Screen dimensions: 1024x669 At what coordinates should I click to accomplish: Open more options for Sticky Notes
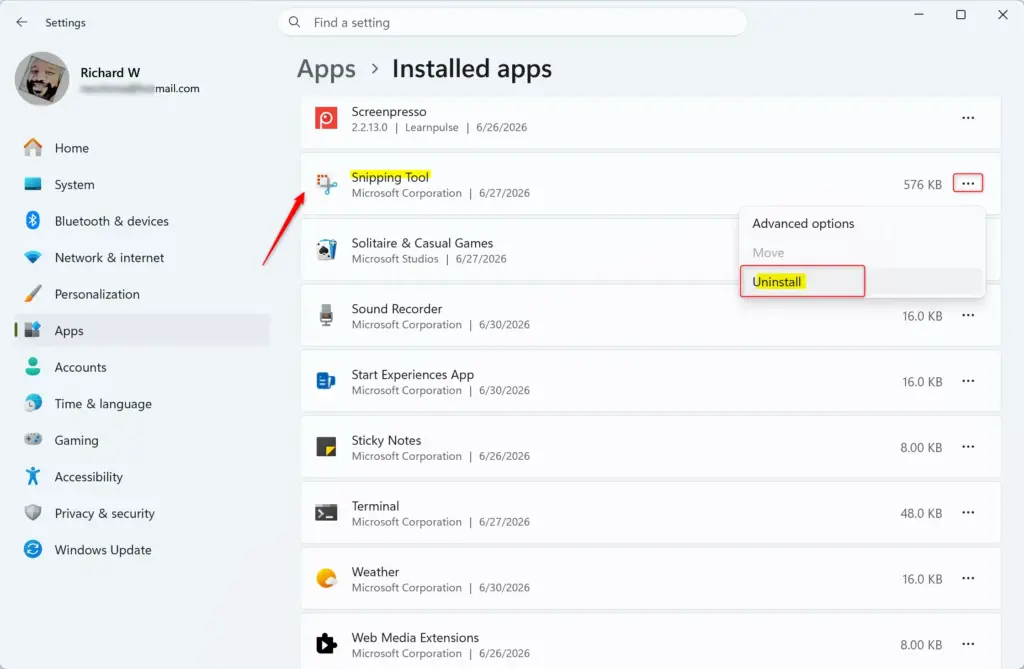(968, 447)
